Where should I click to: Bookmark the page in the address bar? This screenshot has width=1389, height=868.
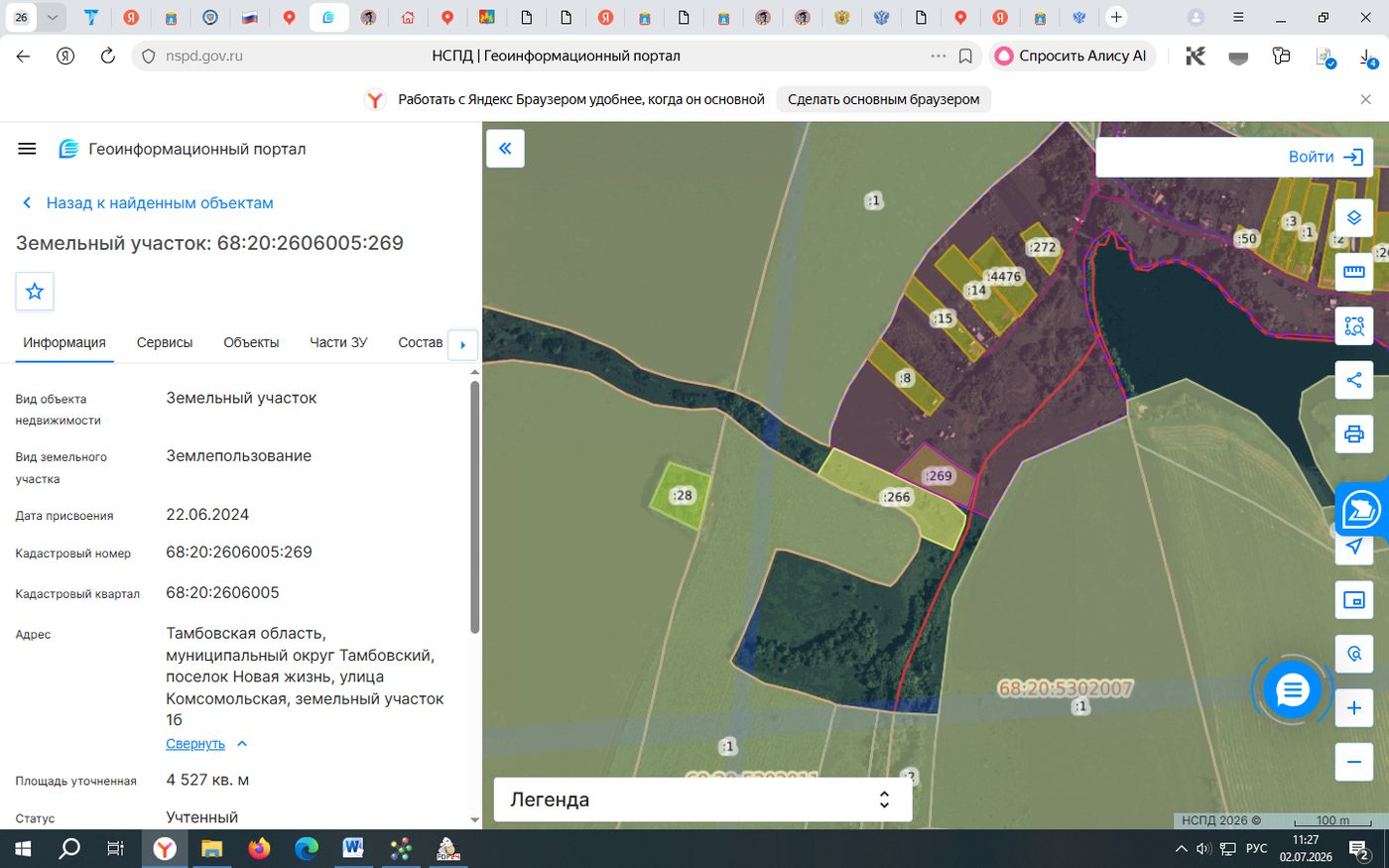(965, 57)
